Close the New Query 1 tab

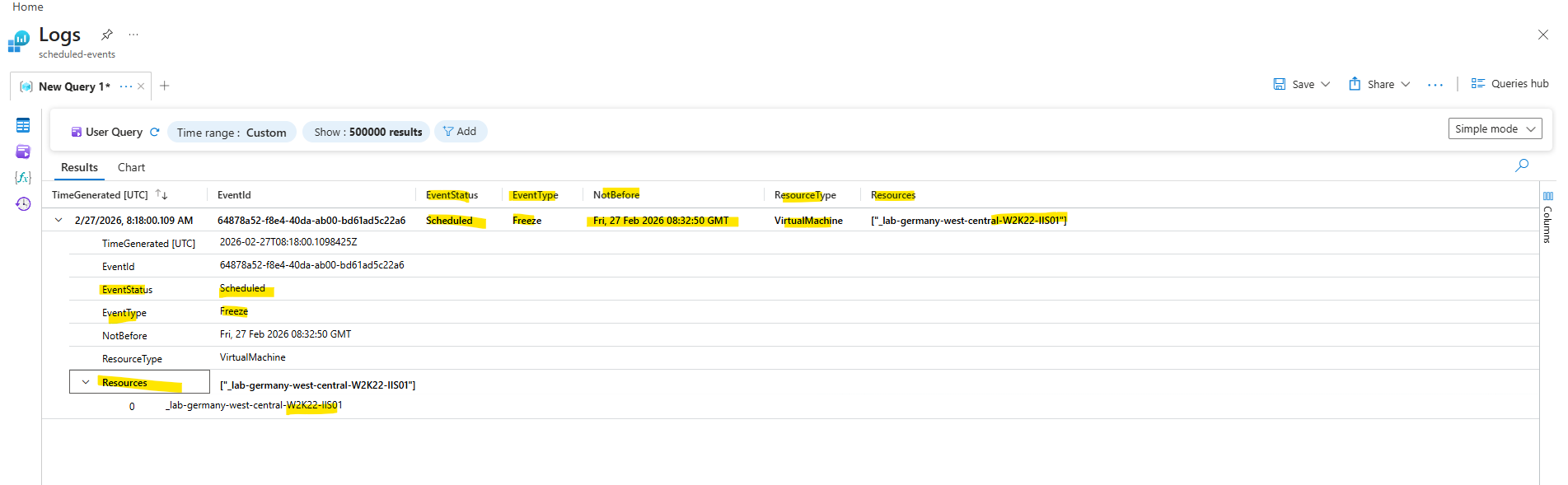[141, 86]
